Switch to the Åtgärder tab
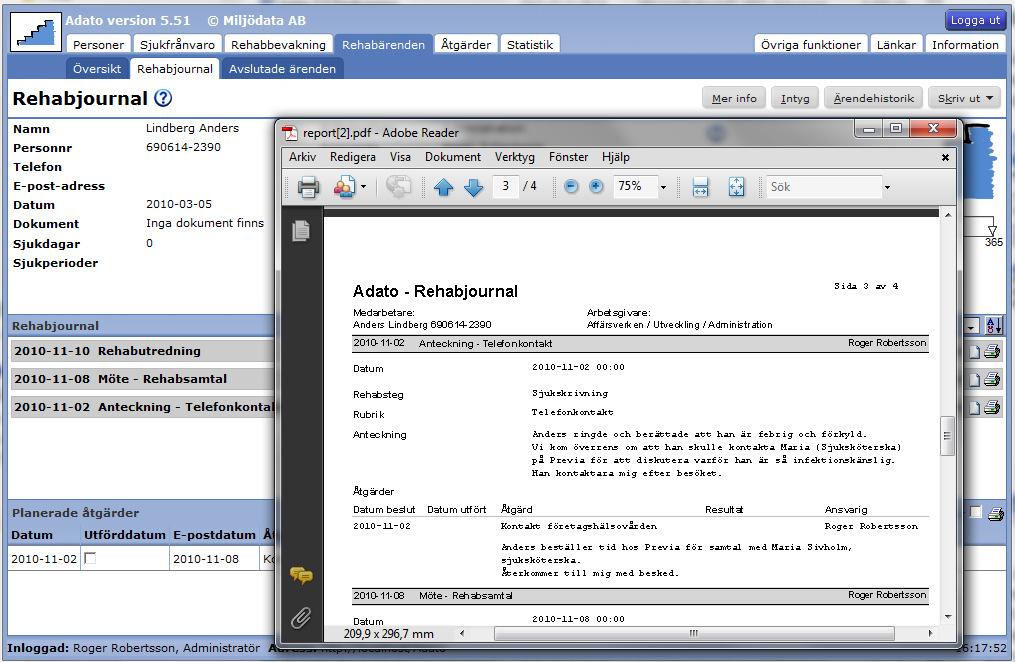Screen dimensions: 1015x662 465,45
